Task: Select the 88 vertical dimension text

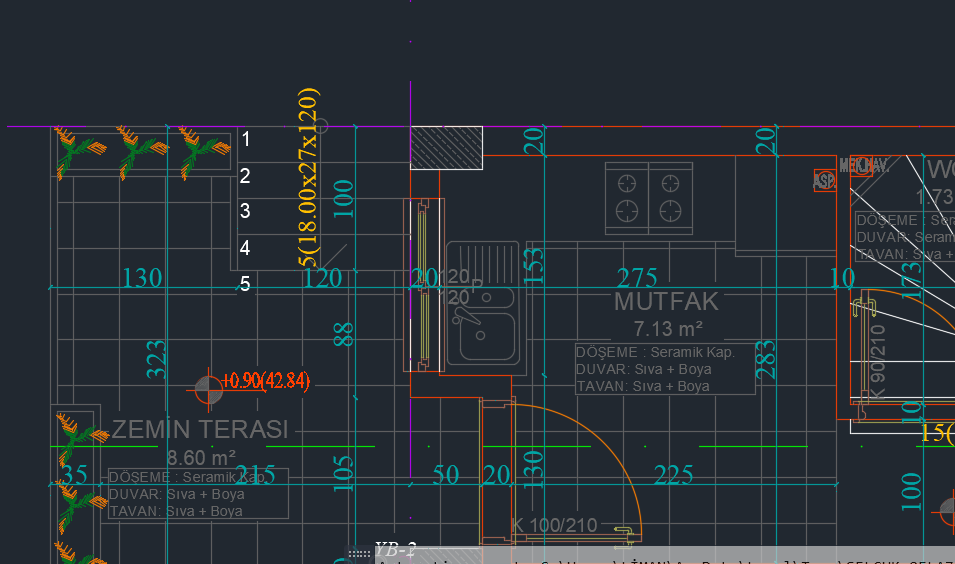Action: 344,334
